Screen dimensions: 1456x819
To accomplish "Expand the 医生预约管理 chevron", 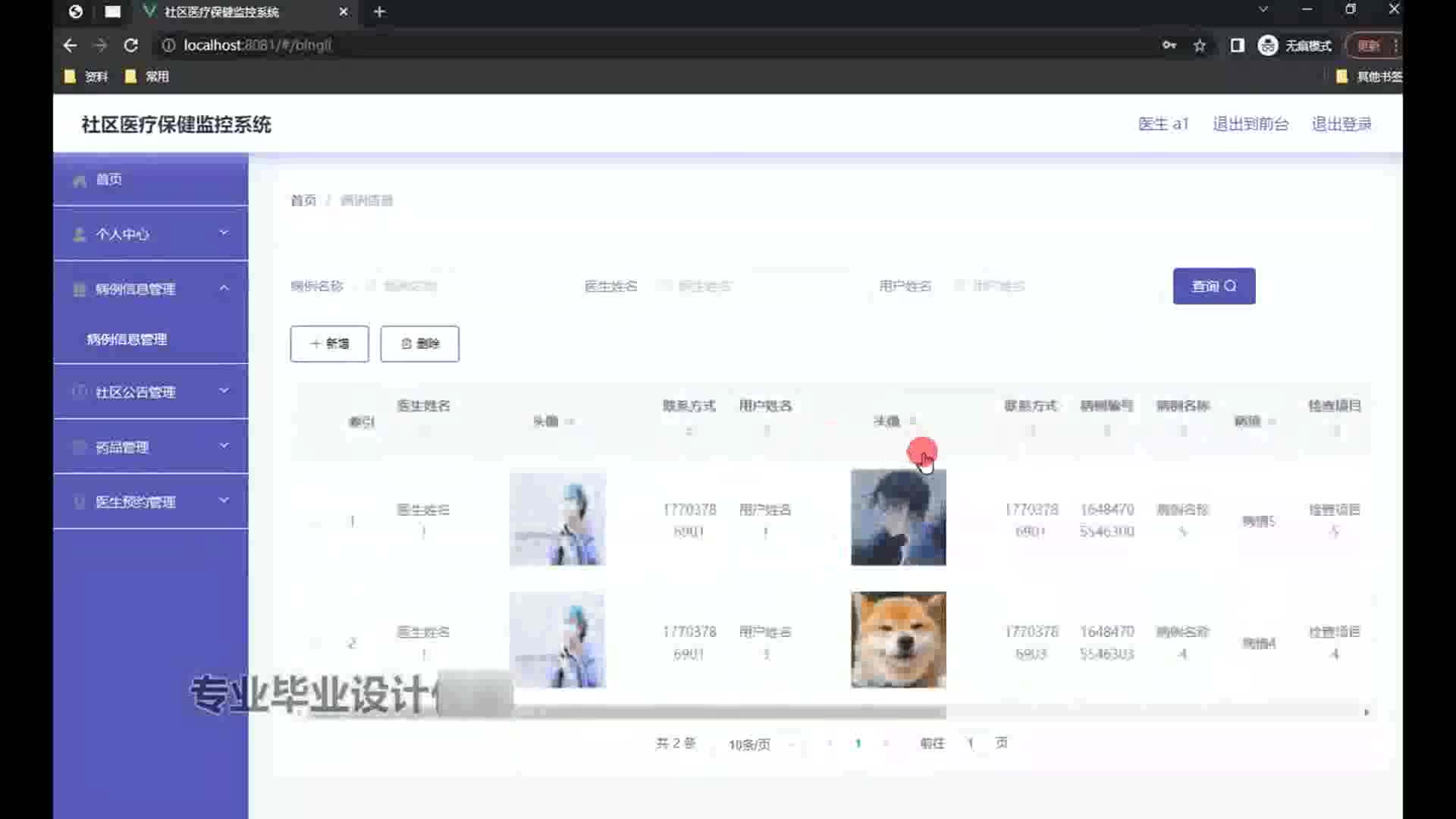I will [x=224, y=500].
